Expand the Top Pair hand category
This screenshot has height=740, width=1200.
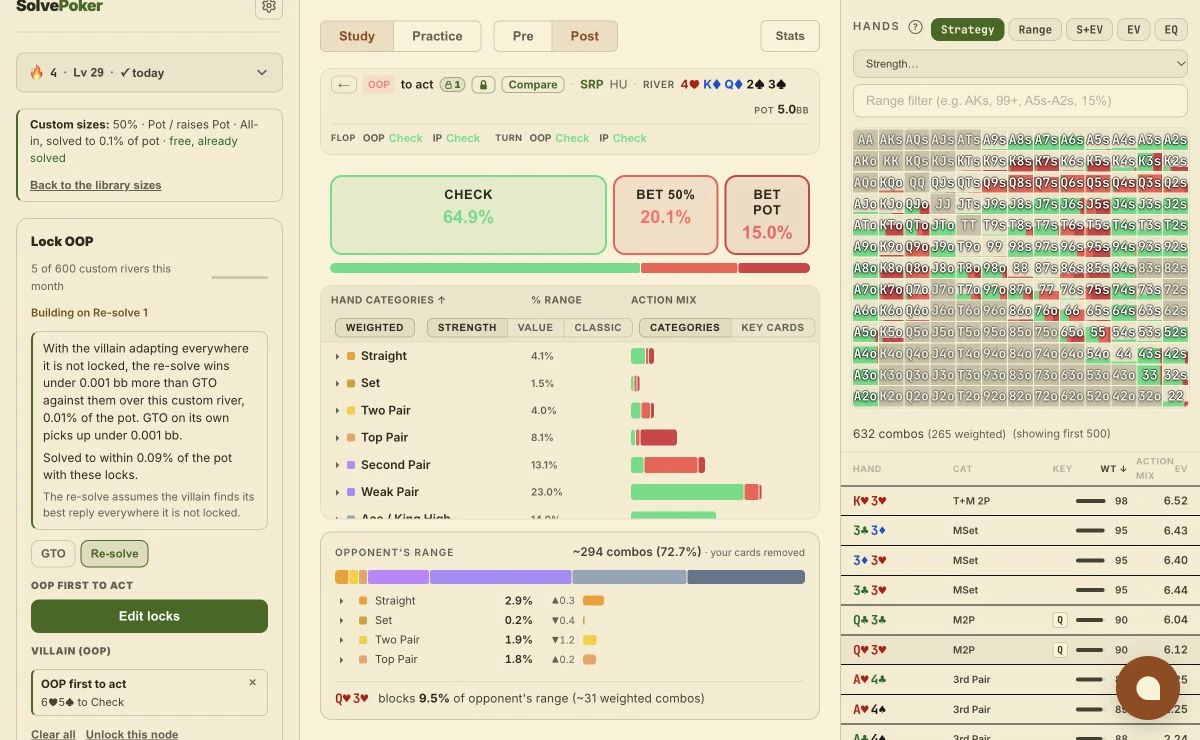click(x=337, y=437)
